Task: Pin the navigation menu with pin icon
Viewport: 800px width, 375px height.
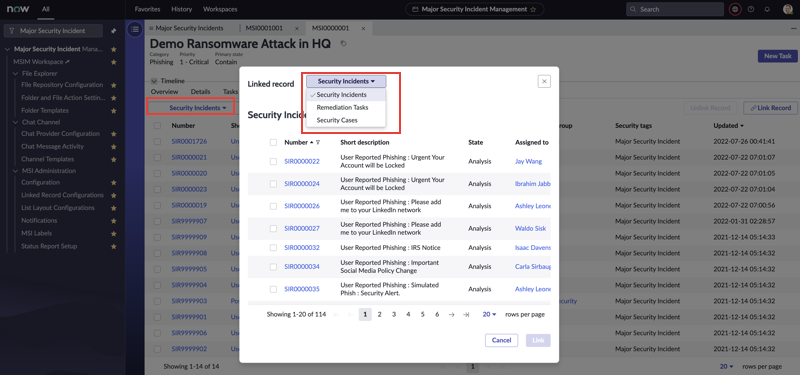Action: tap(113, 31)
